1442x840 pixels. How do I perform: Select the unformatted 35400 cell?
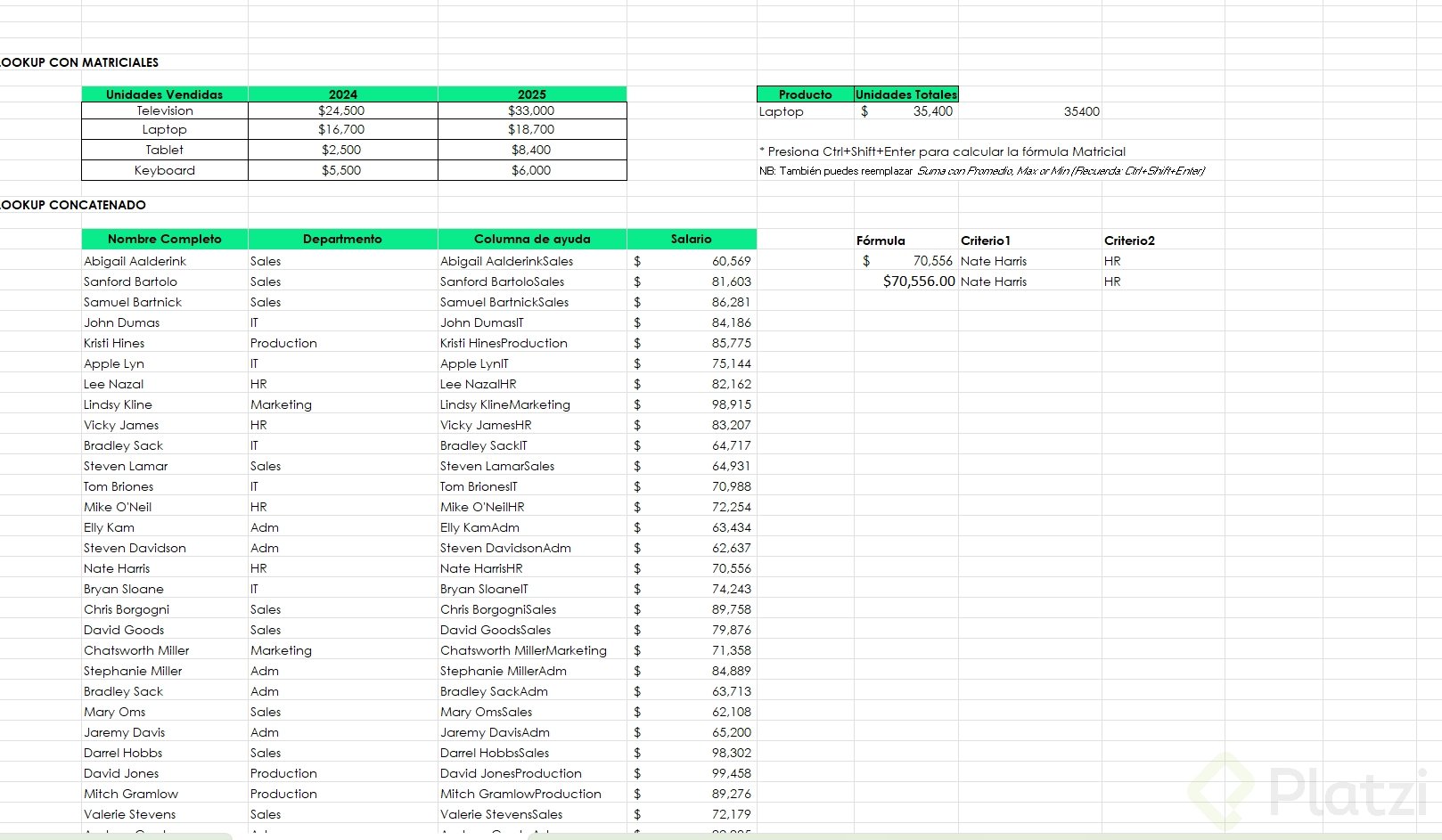(x=1030, y=111)
